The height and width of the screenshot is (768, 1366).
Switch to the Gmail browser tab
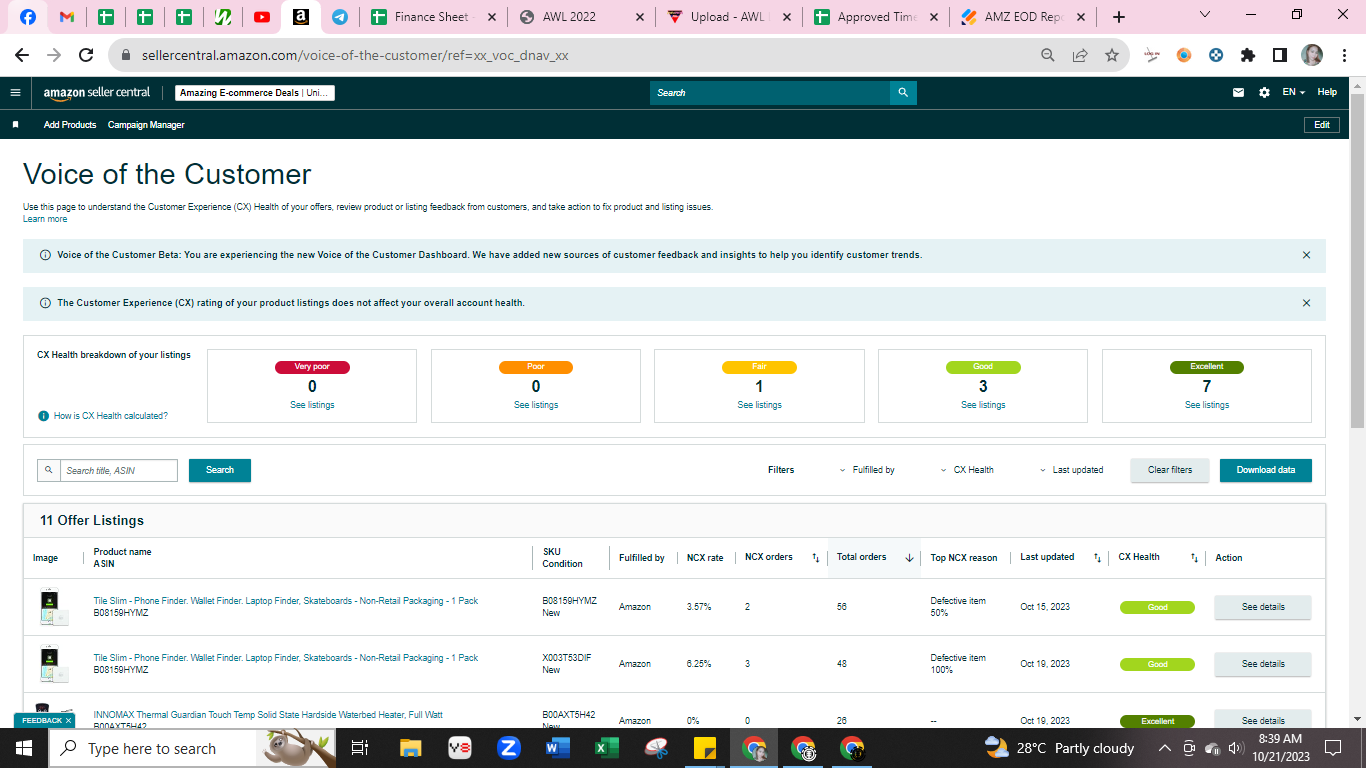(66, 16)
